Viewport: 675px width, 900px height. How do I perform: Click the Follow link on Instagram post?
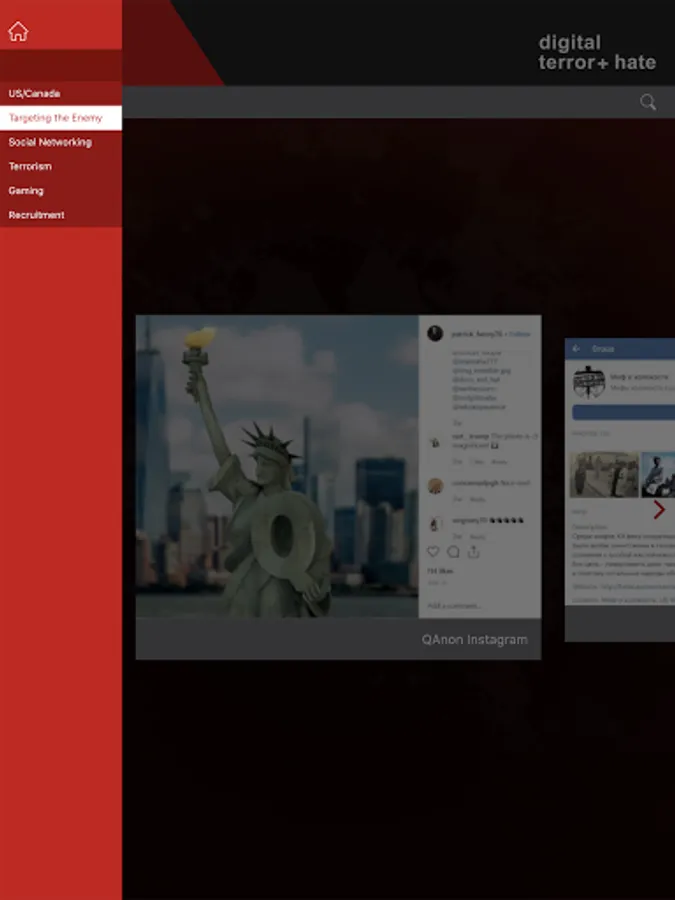point(519,333)
